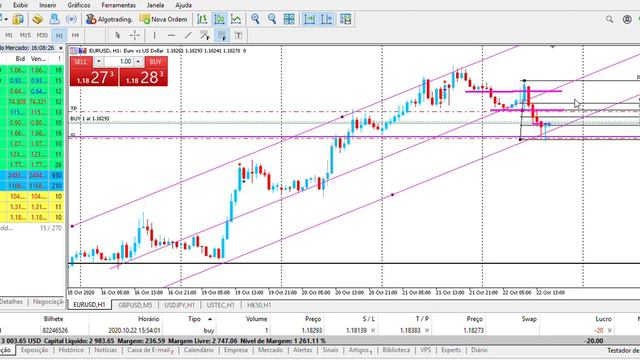Select the trendline drawing tool
Viewport: 640px width, 360px height.
(x=188, y=36)
